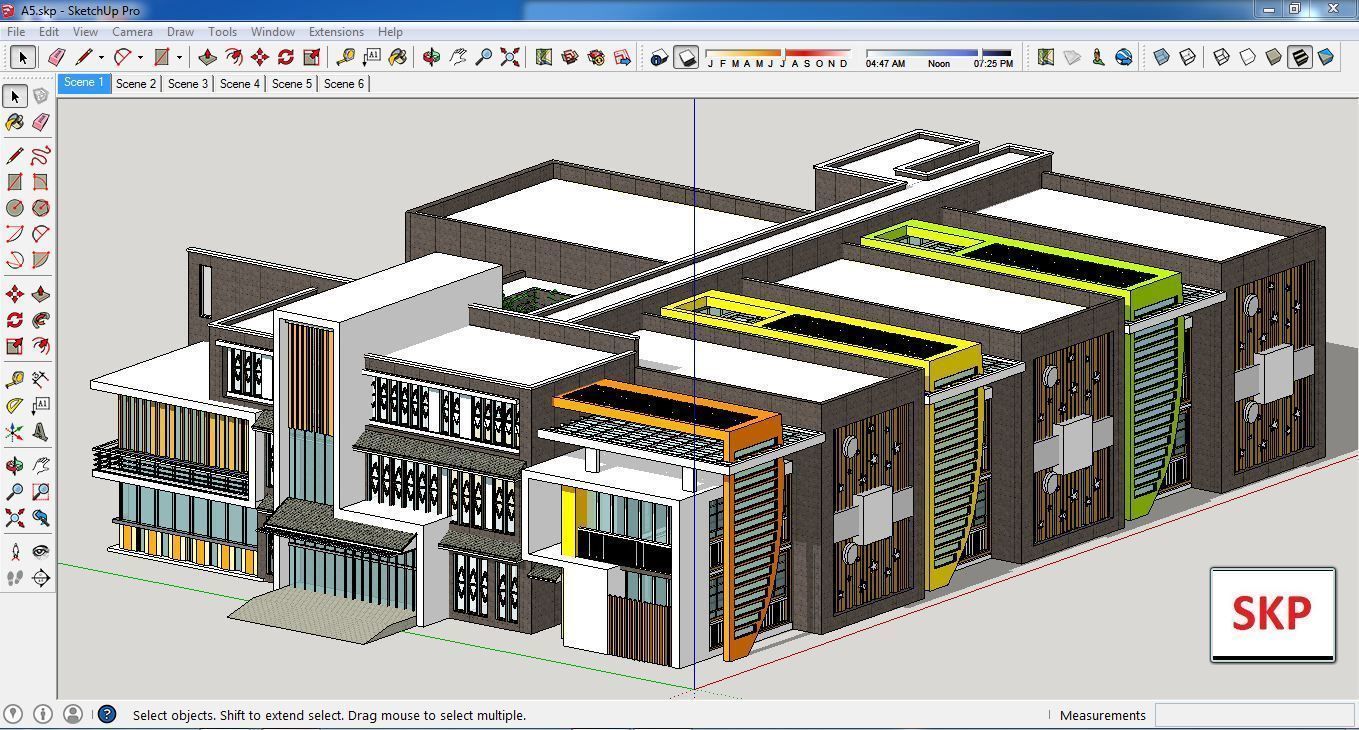The height and width of the screenshot is (730, 1359).
Task: Switch to Scene 3 tab
Action: pos(188,84)
